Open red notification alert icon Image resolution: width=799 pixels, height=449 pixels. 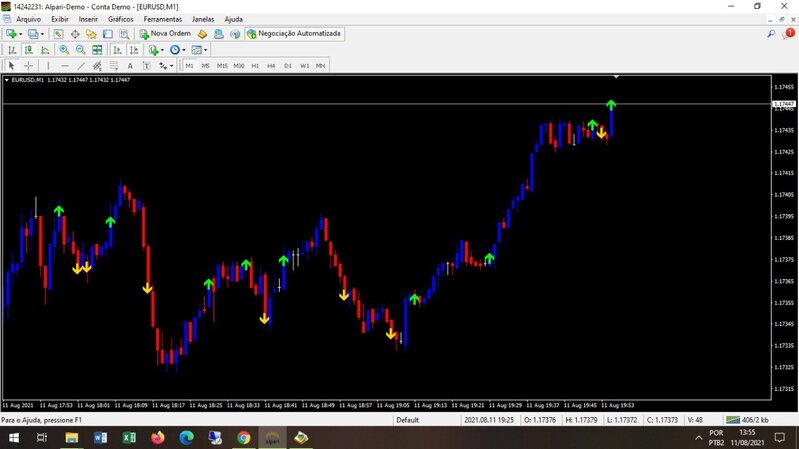[789, 34]
